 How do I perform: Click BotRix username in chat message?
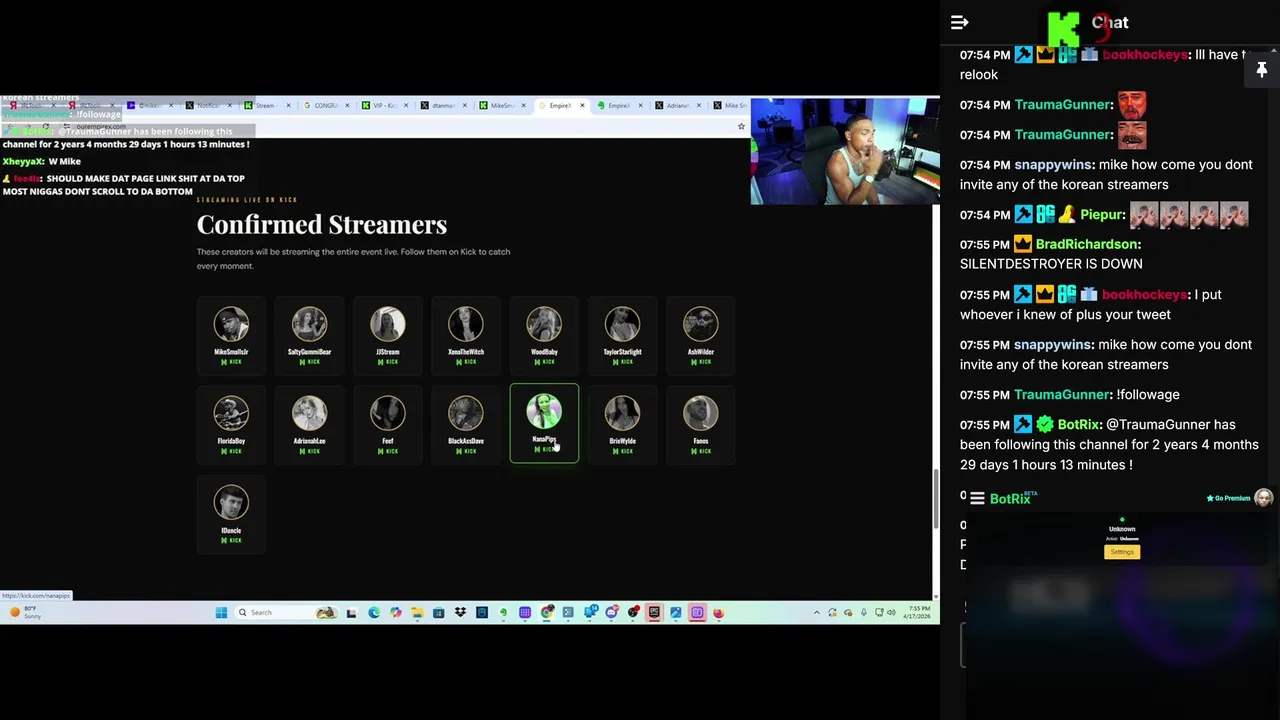click(x=1078, y=425)
